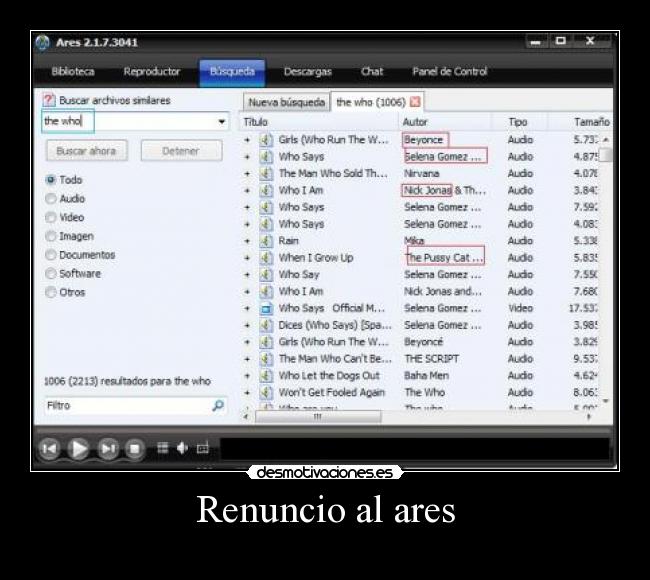Start playback with the play button
This screenshot has height=580, width=650.
pos(79,449)
